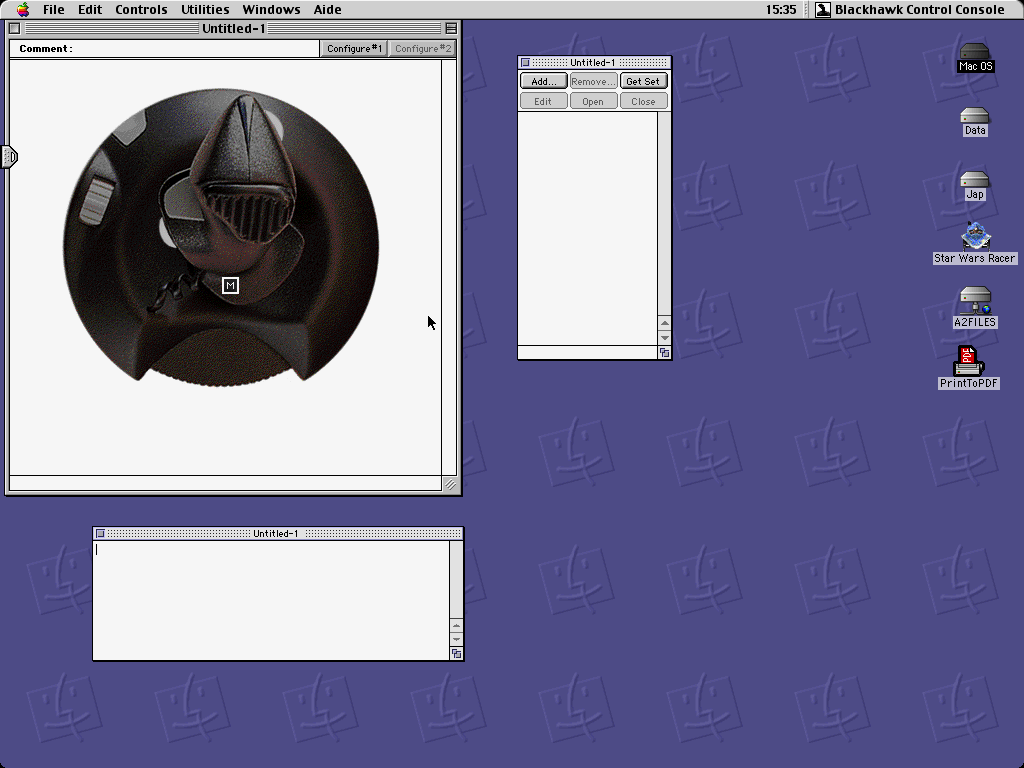Close the set list Untitled-1 window
This screenshot has height=768, width=1024.
point(525,63)
